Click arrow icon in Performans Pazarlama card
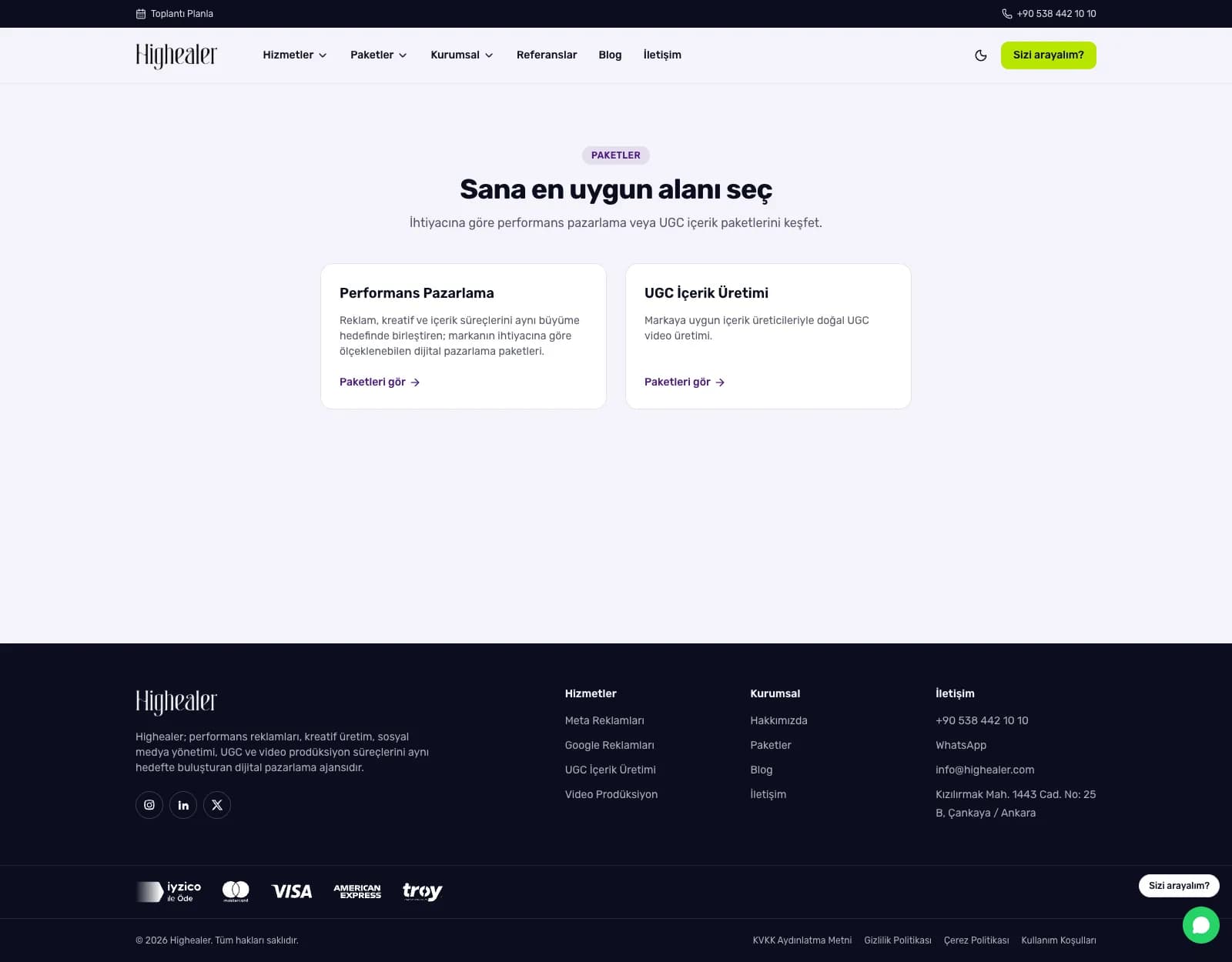The width and height of the screenshot is (1232, 962). click(415, 382)
